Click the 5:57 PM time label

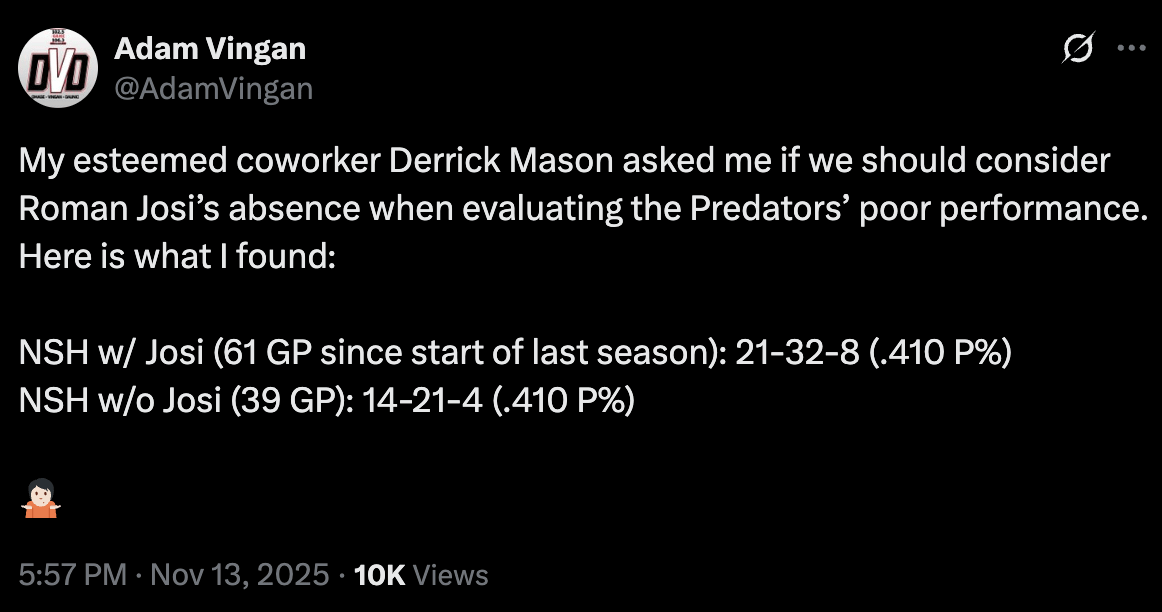[x=66, y=575]
